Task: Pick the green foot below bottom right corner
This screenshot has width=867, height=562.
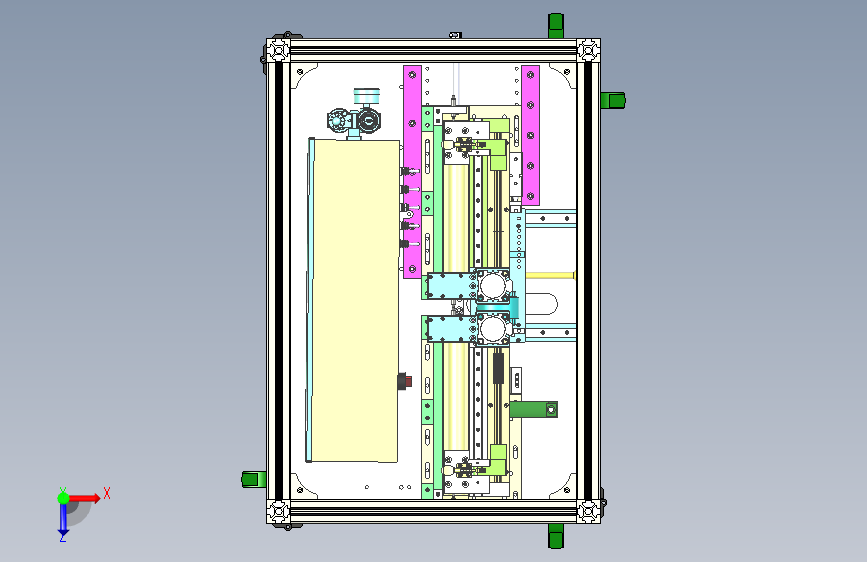Action: 556,536
